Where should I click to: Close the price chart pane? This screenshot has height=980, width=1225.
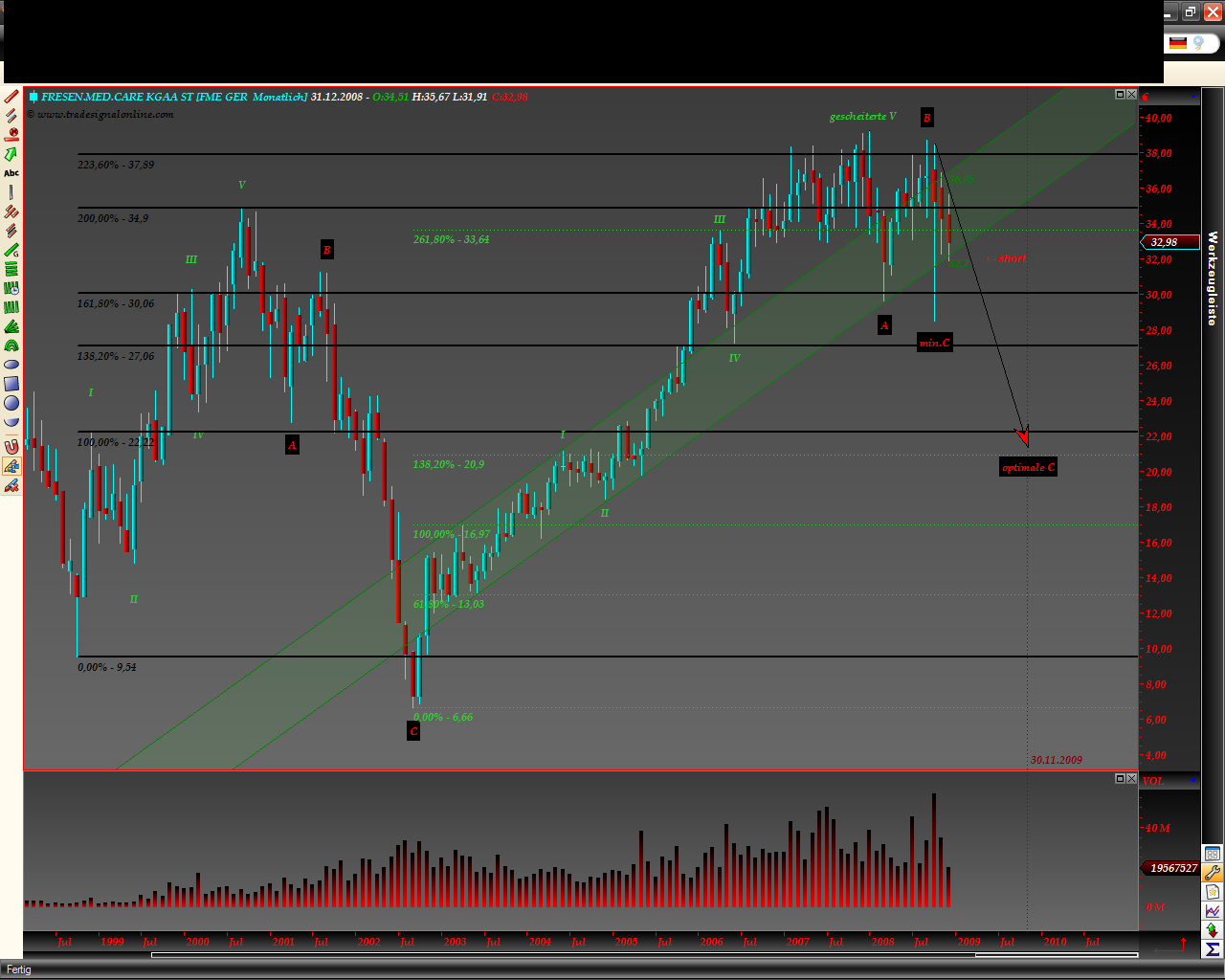[1132, 95]
